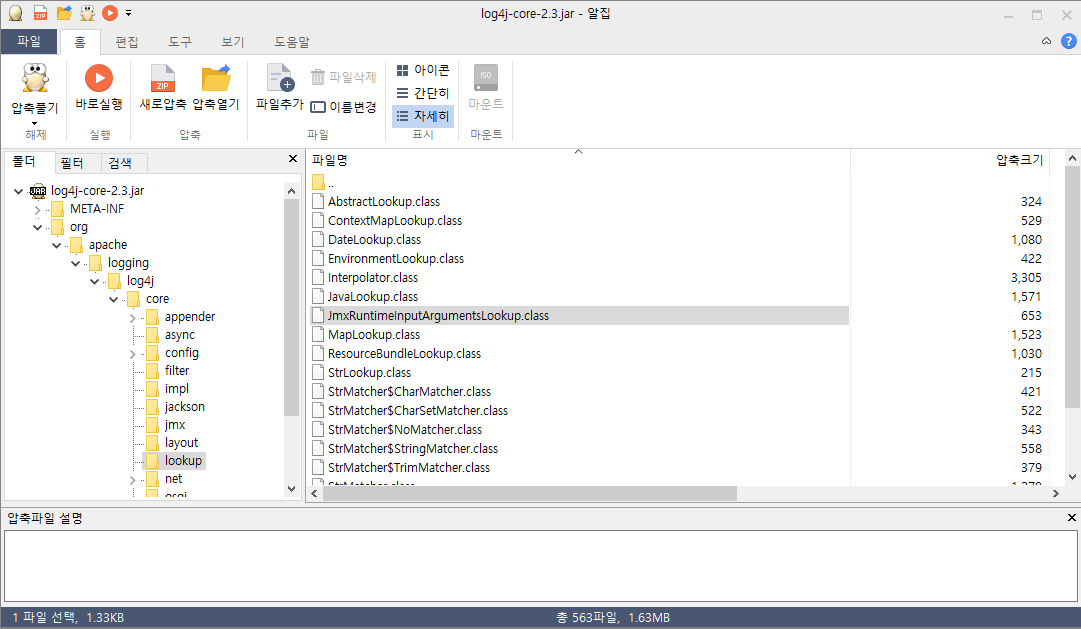
Task: Collapse the logging folder node
Action: click(75, 263)
